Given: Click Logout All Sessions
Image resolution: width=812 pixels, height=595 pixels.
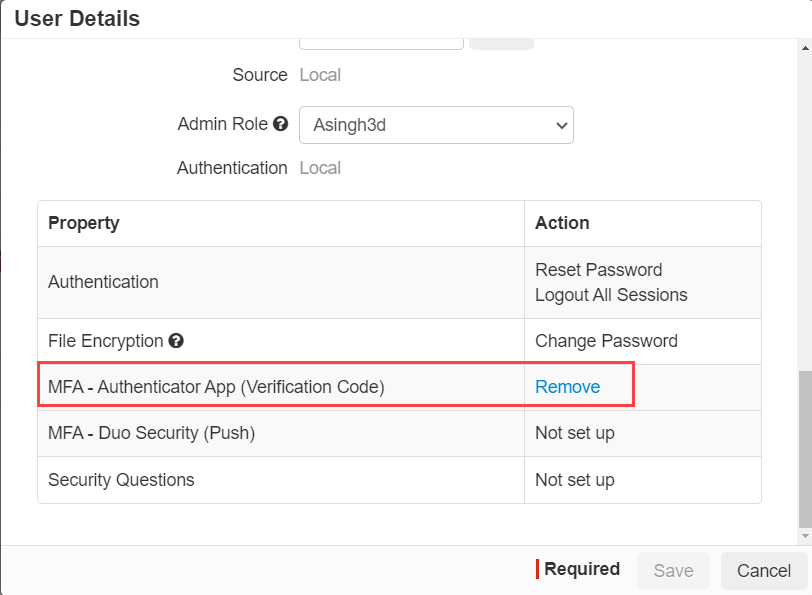Looking at the screenshot, I should (610, 295).
